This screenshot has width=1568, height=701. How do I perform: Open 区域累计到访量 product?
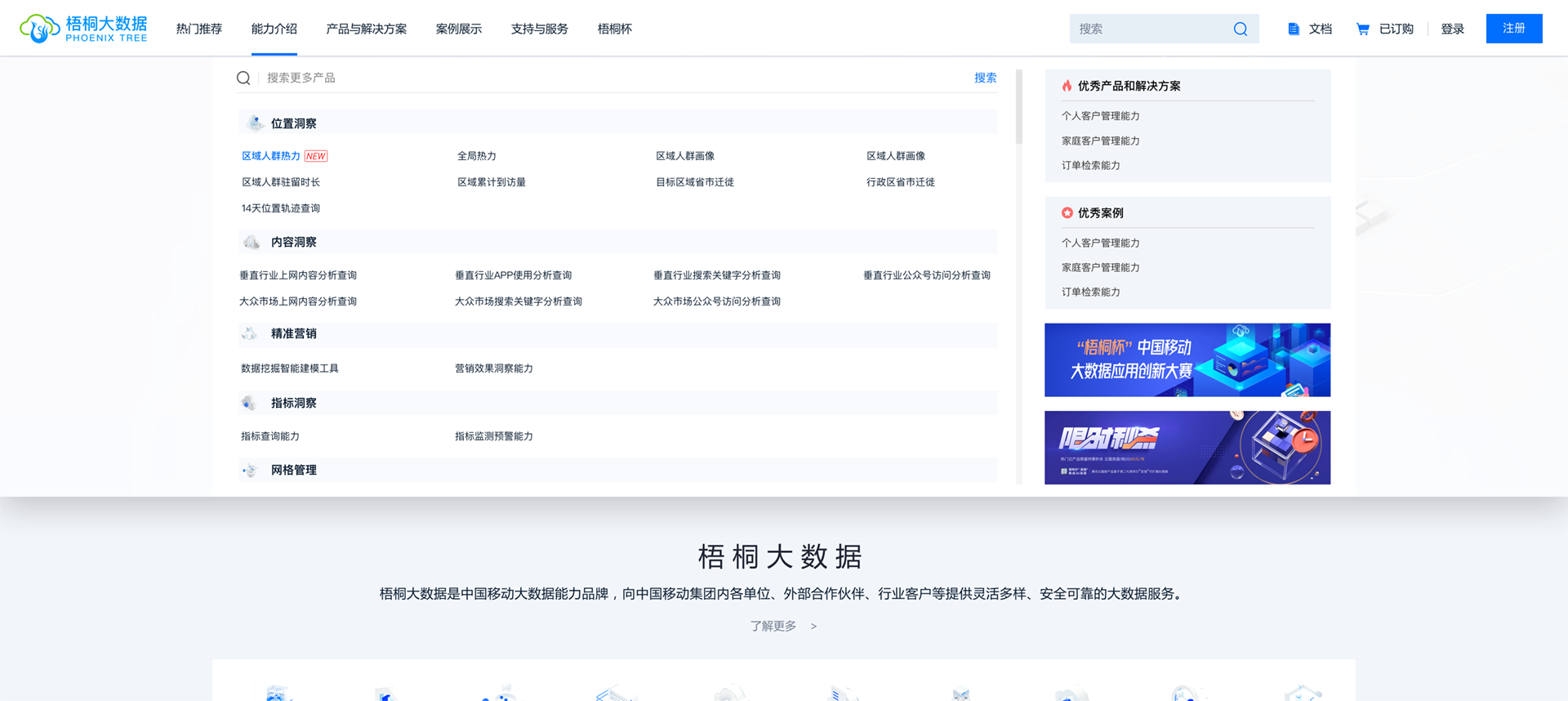click(x=492, y=182)
